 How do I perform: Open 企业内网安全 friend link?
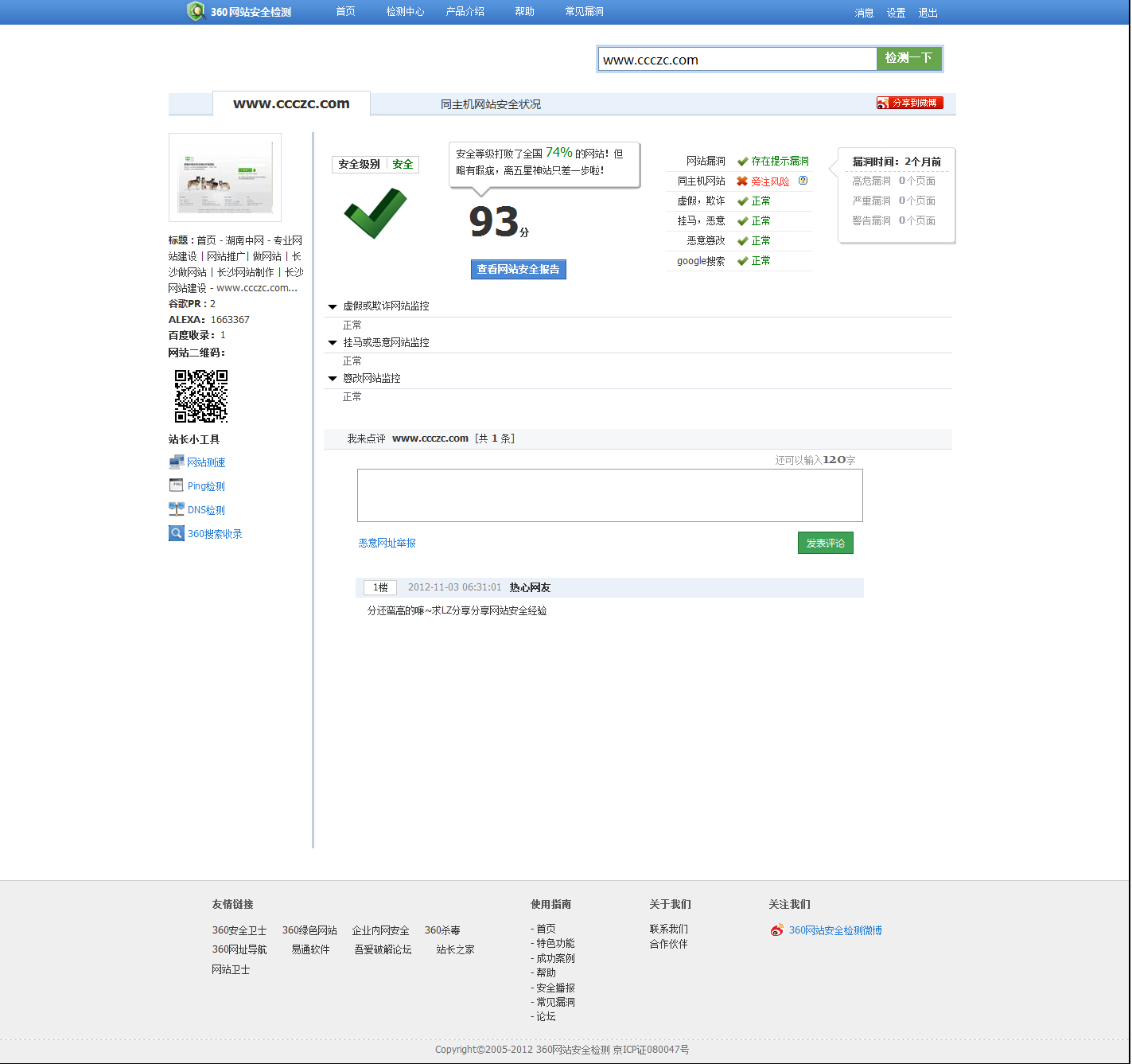(381, 930)
